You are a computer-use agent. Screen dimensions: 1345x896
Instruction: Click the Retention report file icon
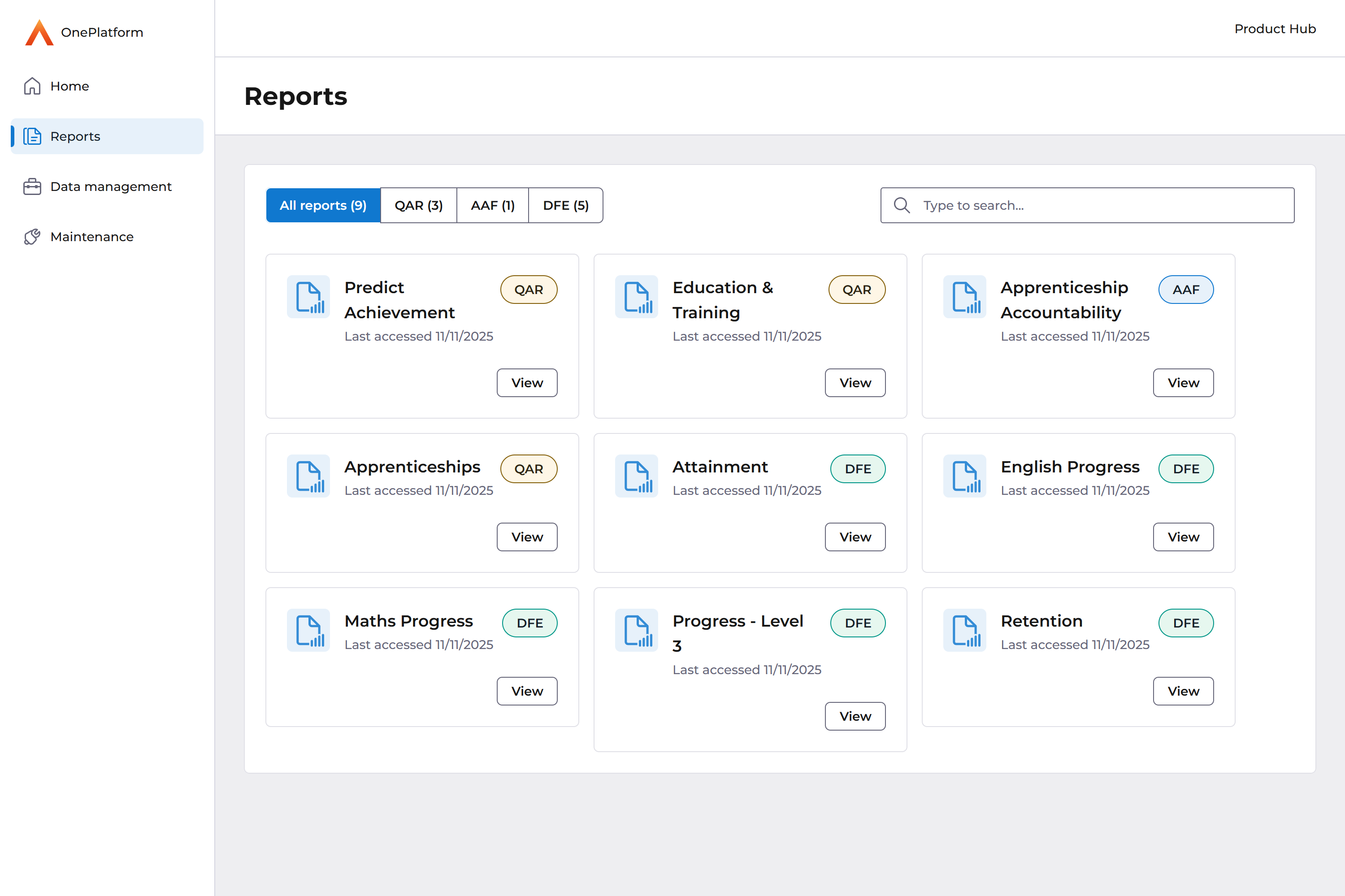[x=965, y=630]
